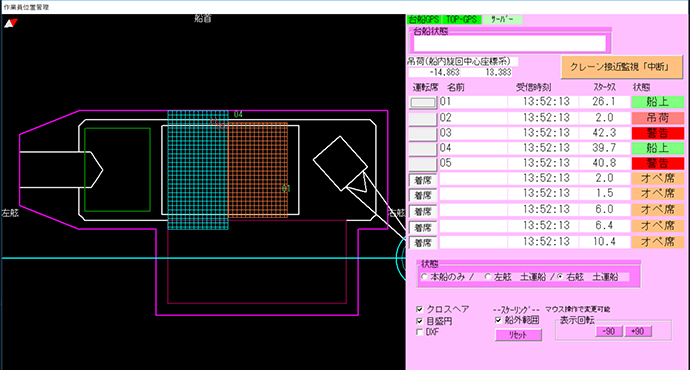Click the 台船状態 text field
The image size is (690, 370).
(x=510, y=43)
